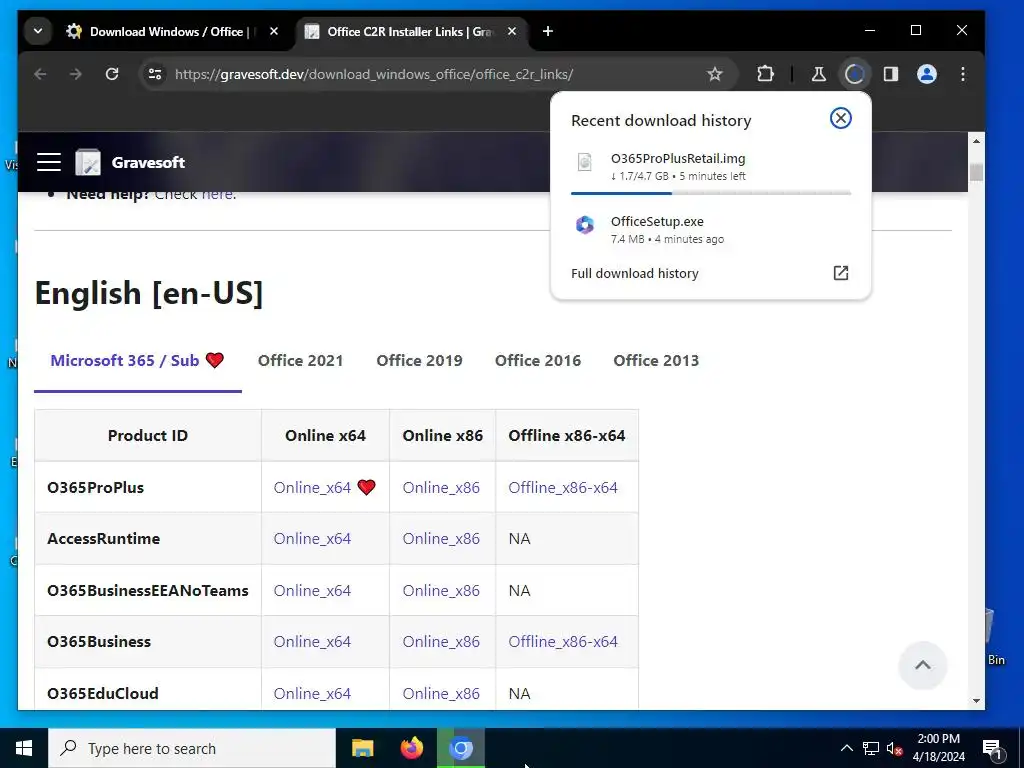Open Chrome three-dot menu
1024x768 pixels.
pos(963,74)
